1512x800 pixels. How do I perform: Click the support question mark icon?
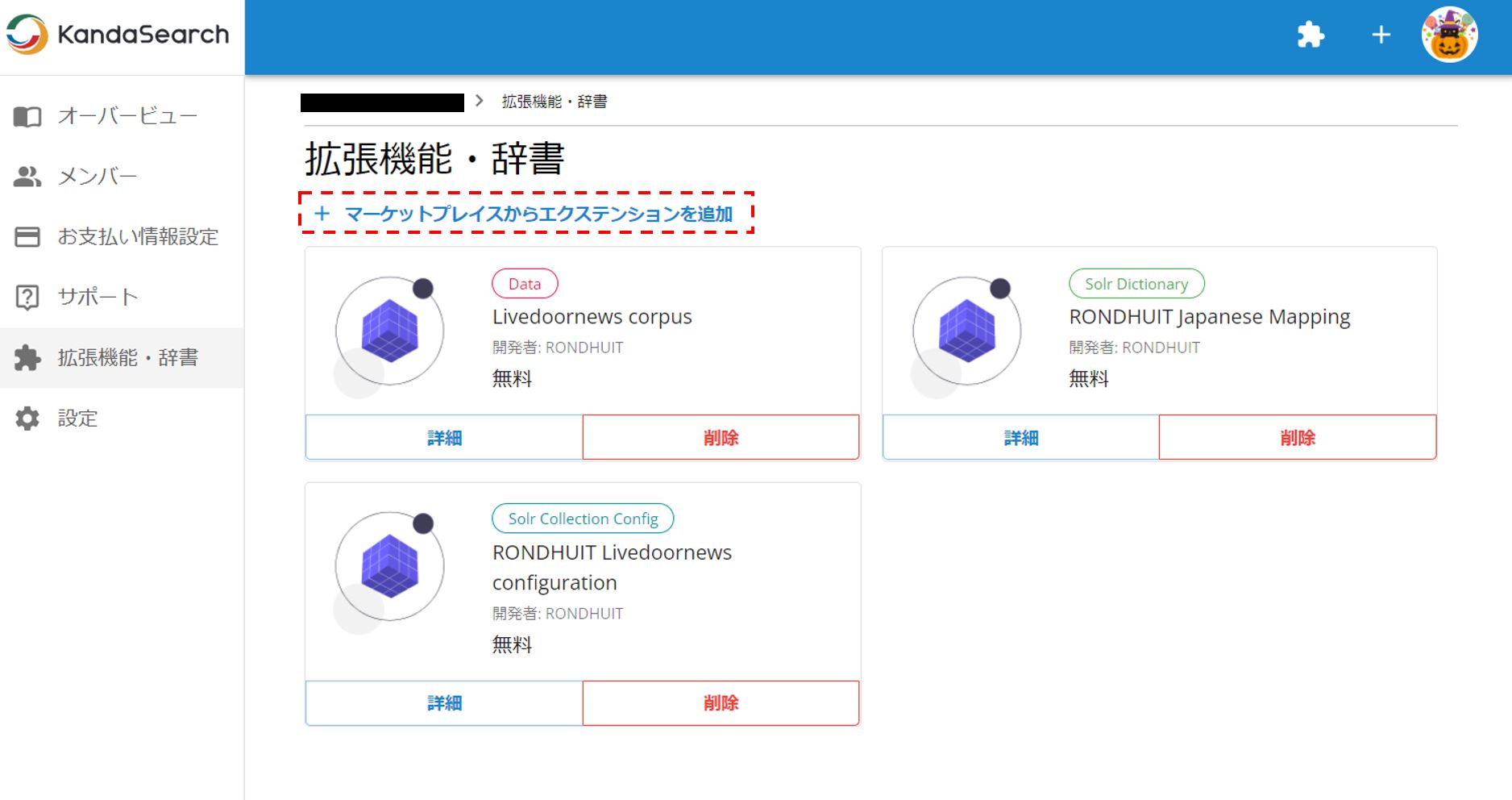pos(27,297)
